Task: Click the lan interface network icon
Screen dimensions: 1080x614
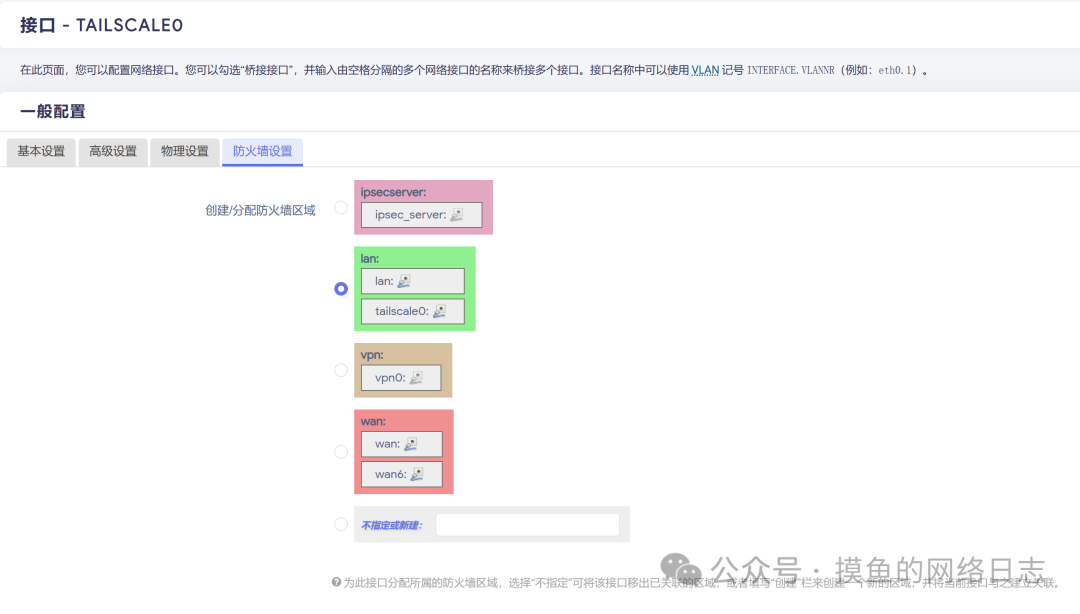Action: pyautogui.click(x=404, y=282)
